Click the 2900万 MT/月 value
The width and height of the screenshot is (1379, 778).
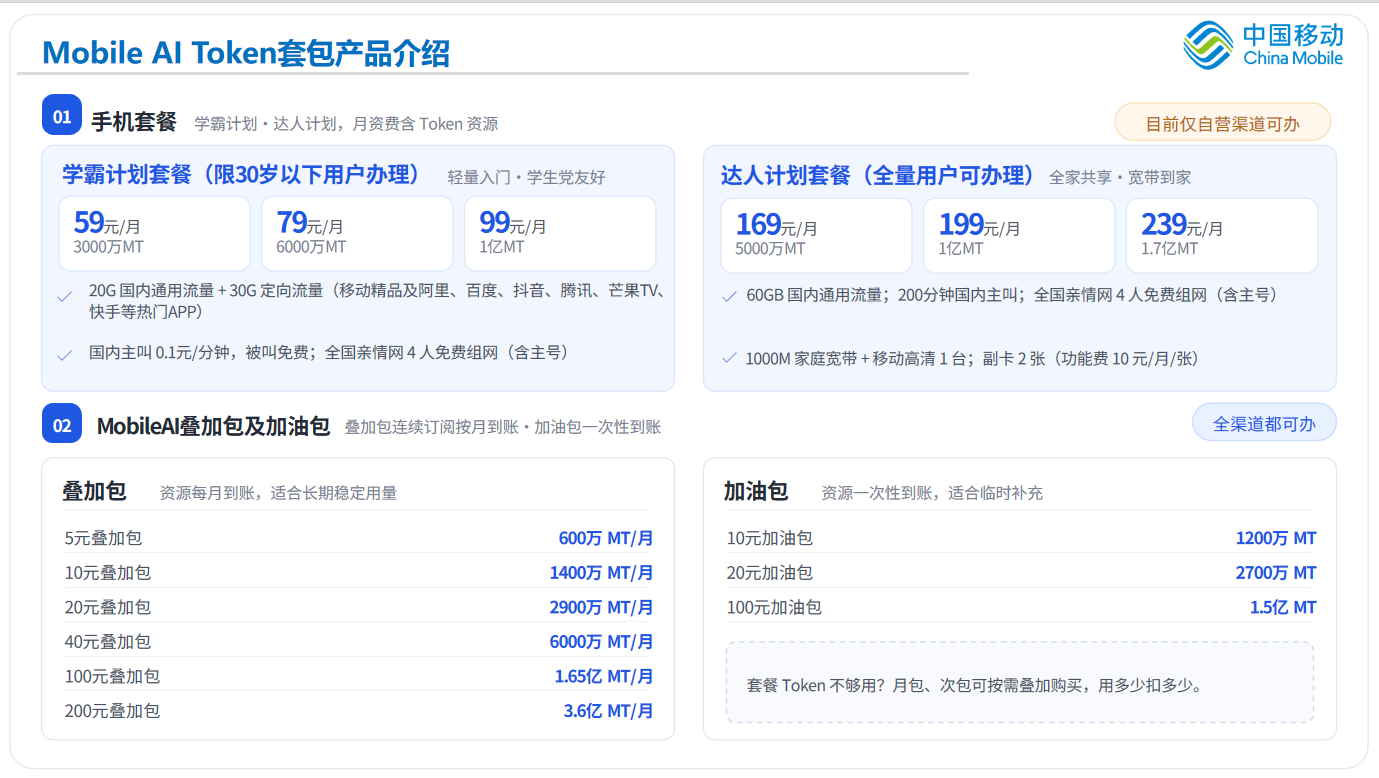click(601, 607)
